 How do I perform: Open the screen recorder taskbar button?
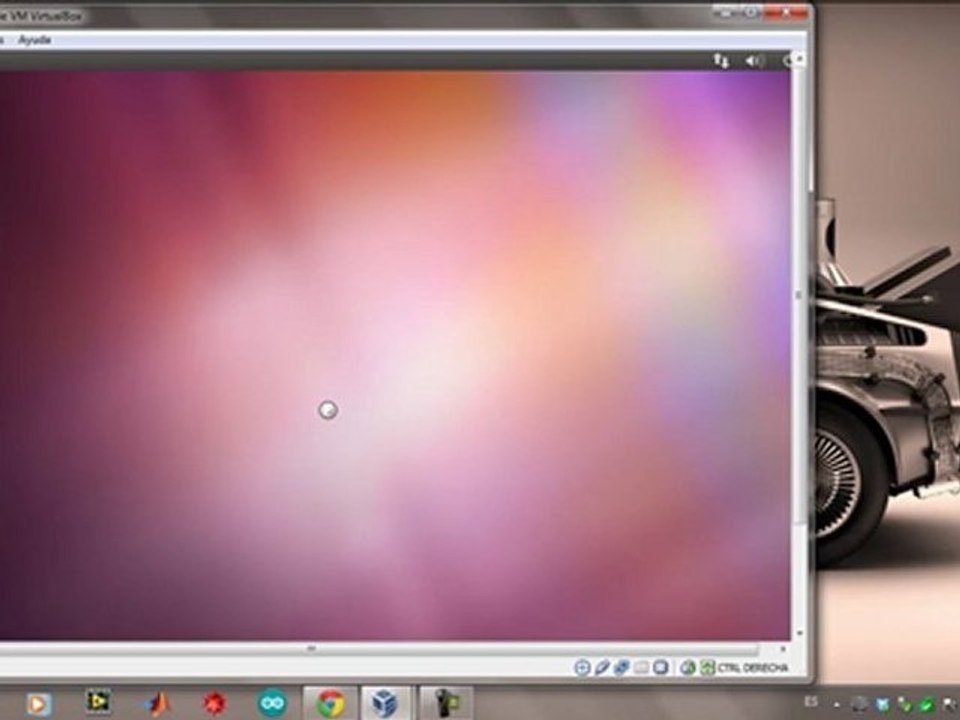click(447, 703)
